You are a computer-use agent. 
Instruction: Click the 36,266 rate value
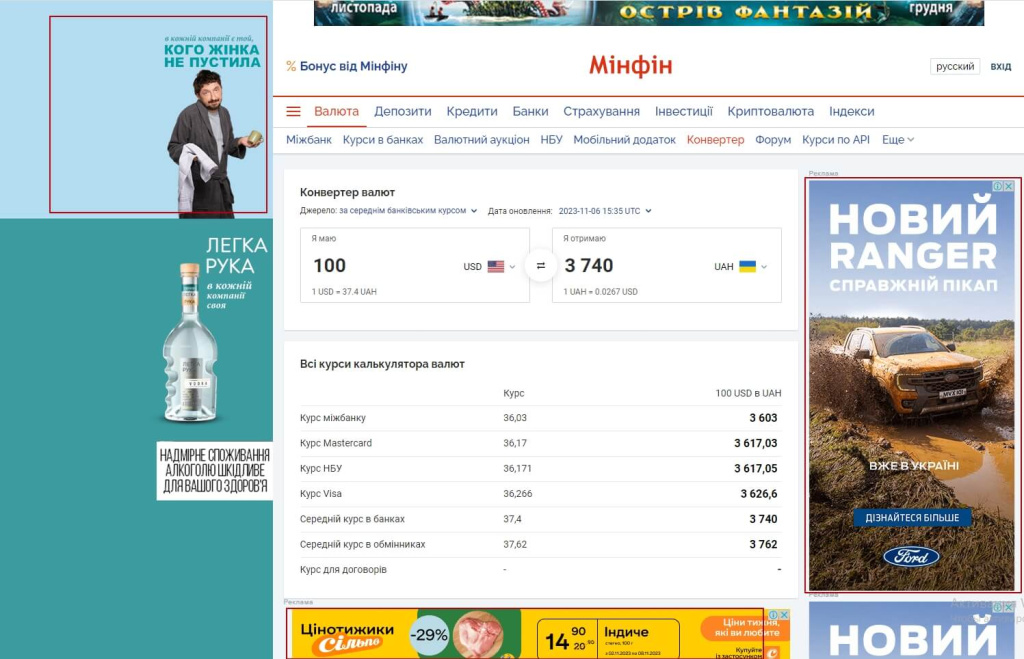tap(517, 494)
